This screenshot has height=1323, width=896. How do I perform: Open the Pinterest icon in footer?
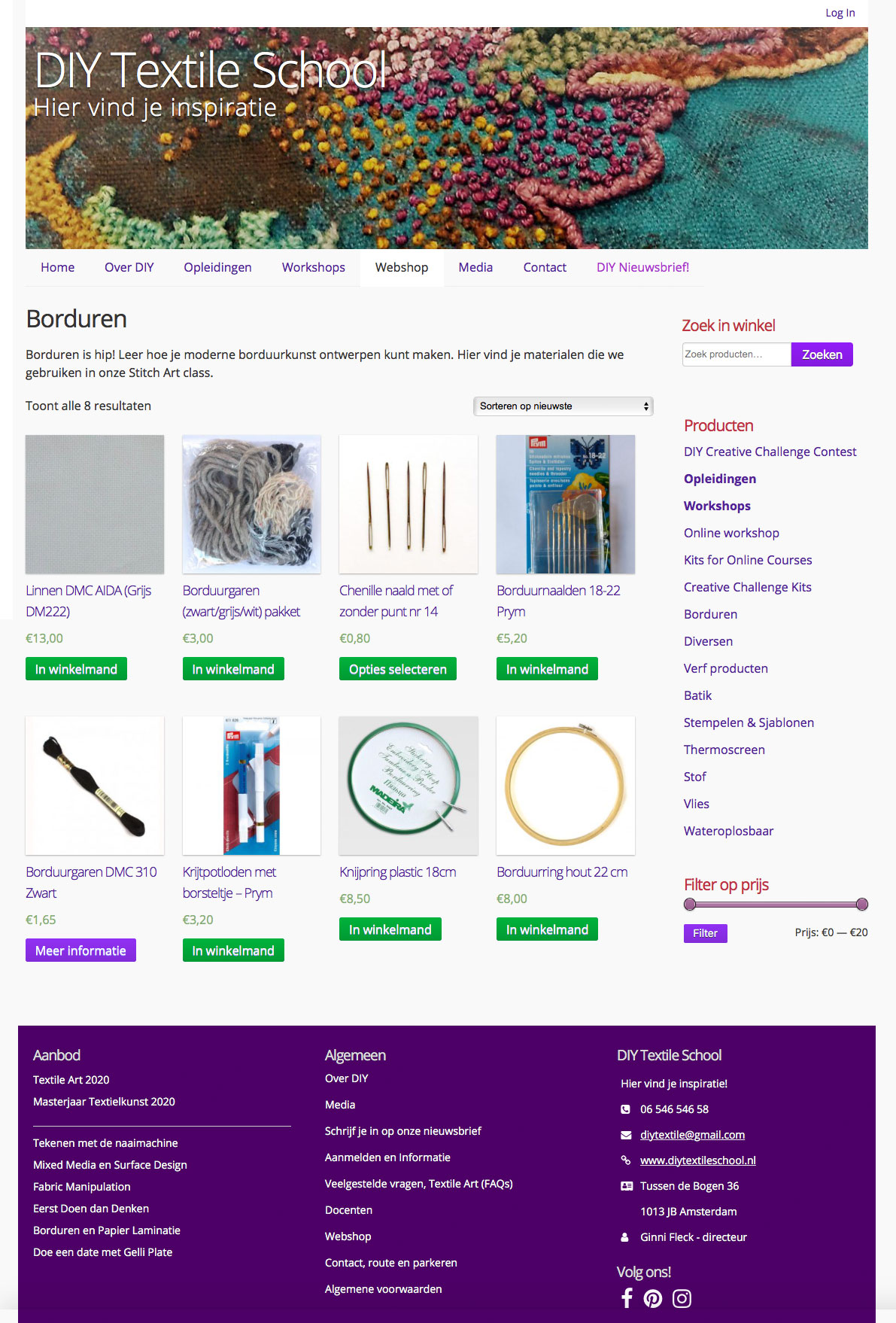coord(653,1298)
